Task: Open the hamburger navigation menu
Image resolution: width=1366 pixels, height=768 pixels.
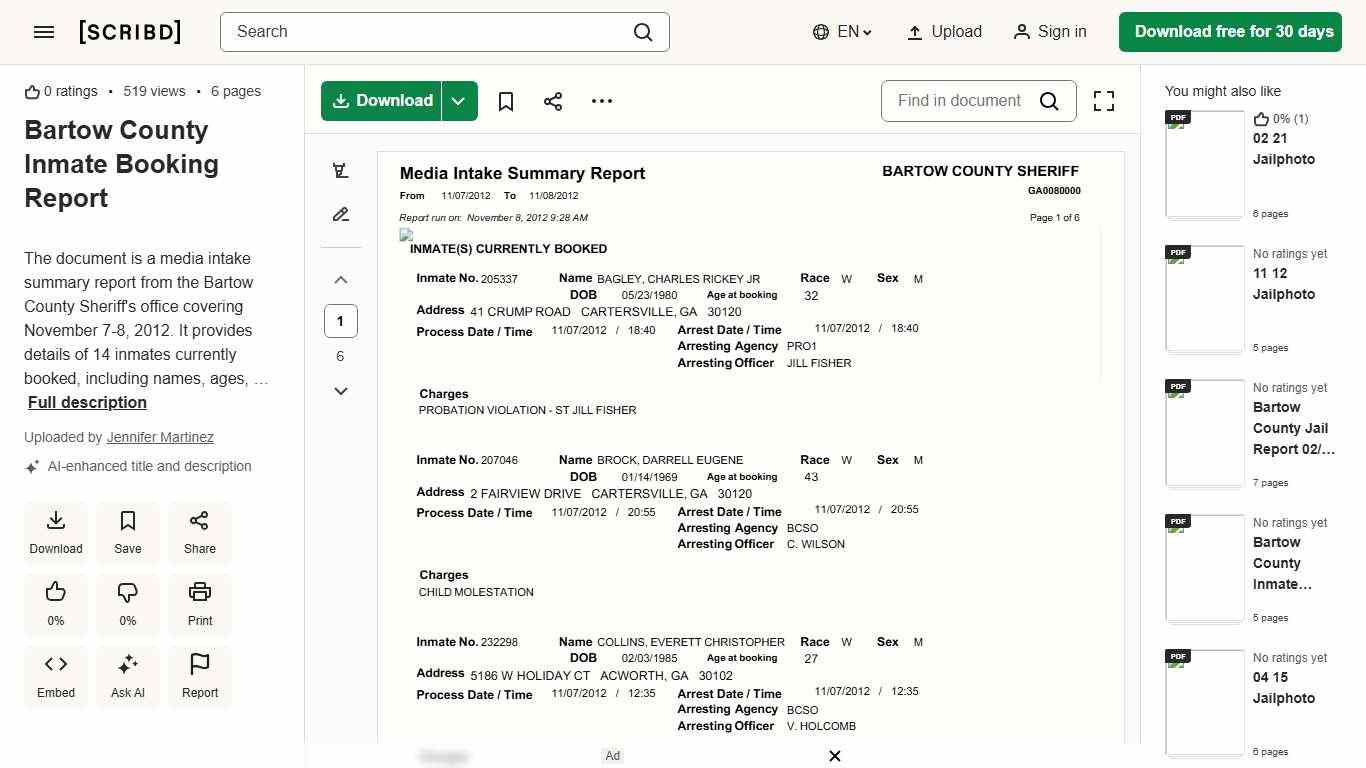Action: click(43, 31)
